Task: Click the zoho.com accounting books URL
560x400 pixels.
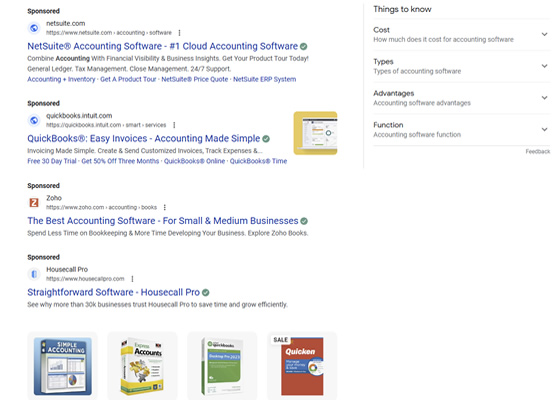Action: (x=101, y=208)
